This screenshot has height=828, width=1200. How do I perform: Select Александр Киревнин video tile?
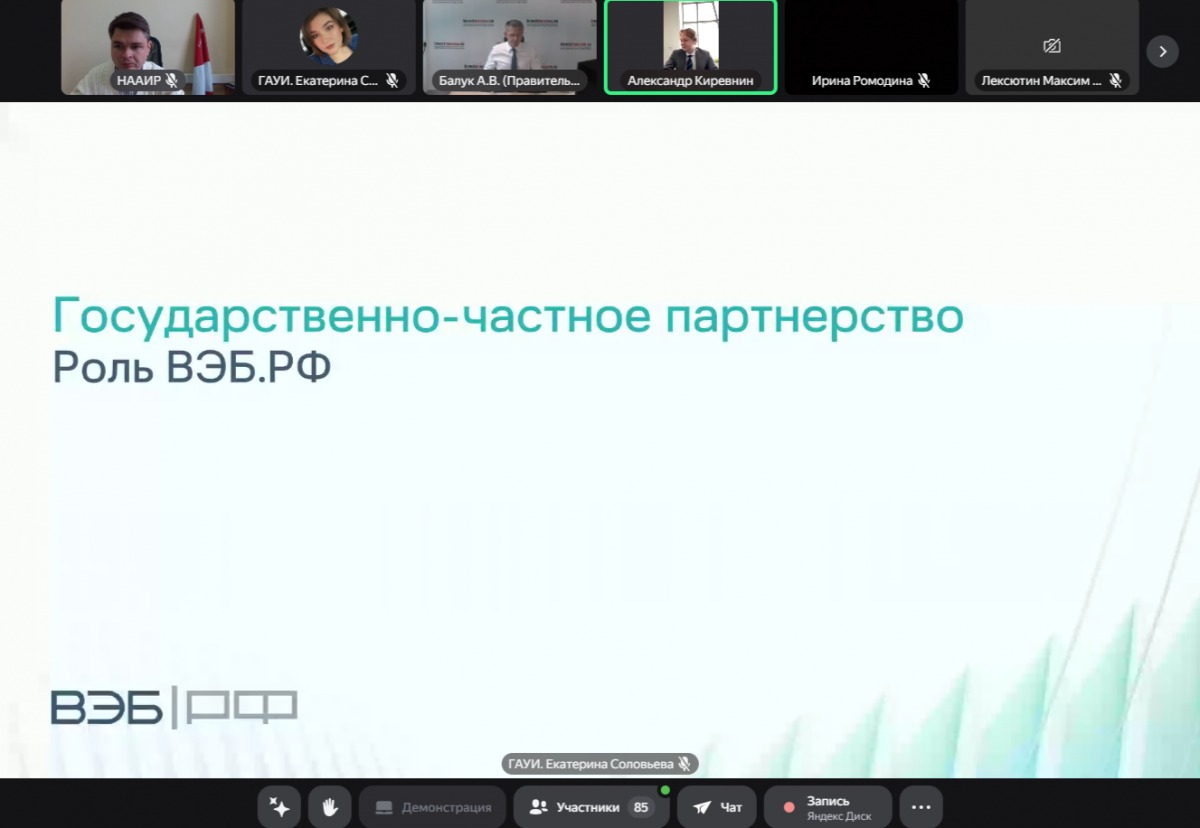[690, 40]
